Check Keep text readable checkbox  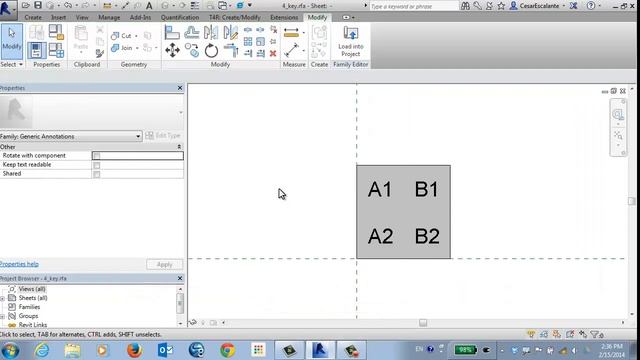pyautogui.click(x=97, y=165)
